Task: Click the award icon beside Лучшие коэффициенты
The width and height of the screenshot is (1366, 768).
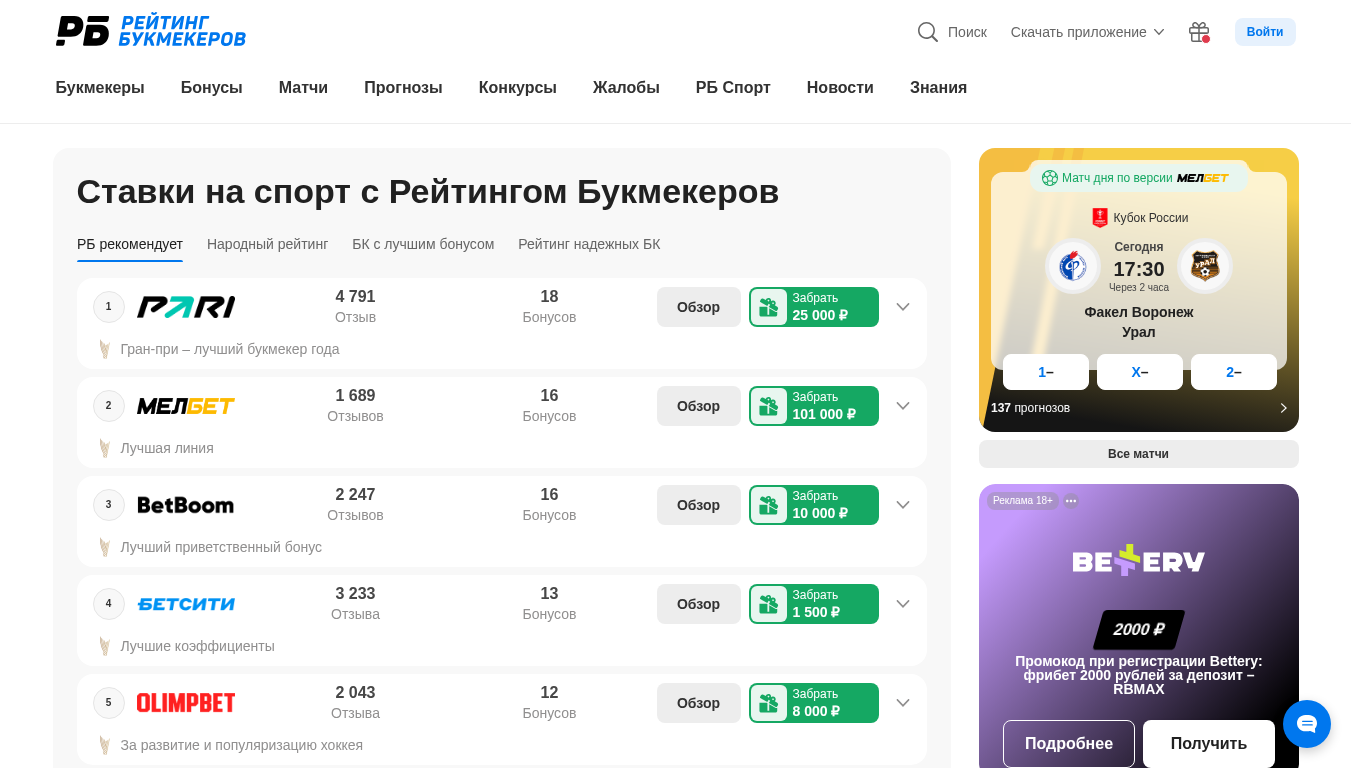Action: 104,646
